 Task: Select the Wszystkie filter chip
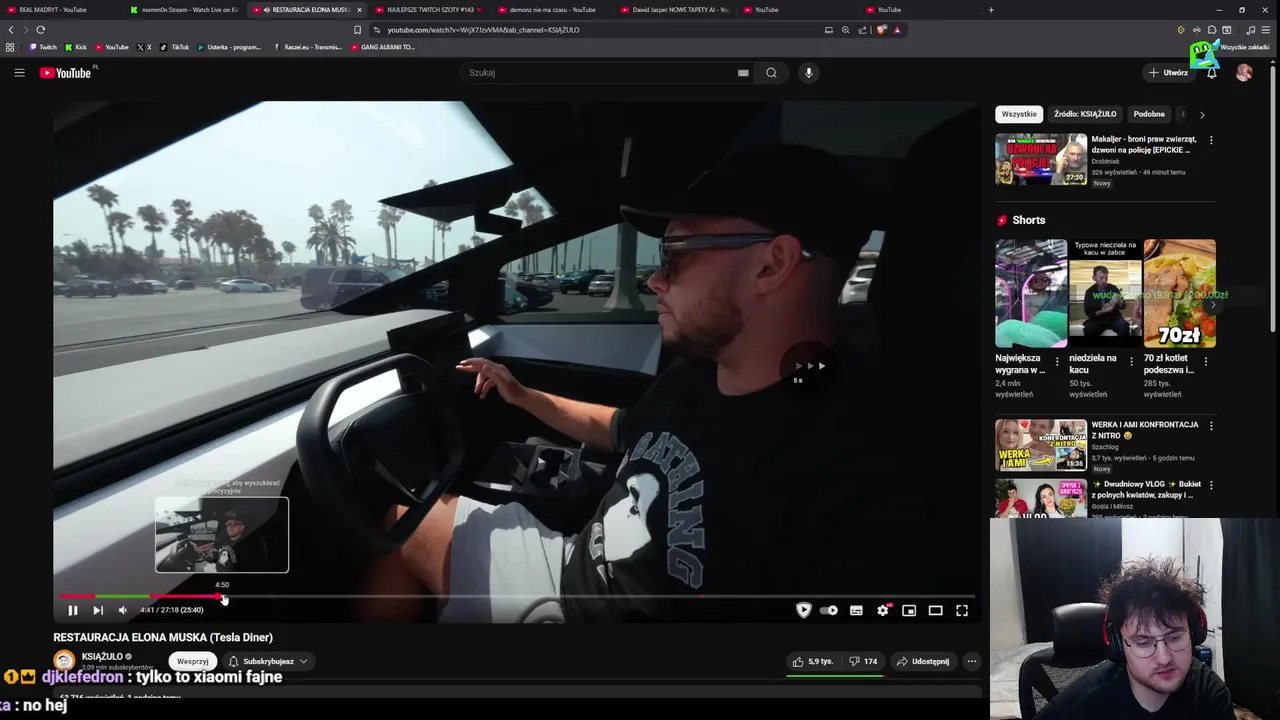(1019, 114)
